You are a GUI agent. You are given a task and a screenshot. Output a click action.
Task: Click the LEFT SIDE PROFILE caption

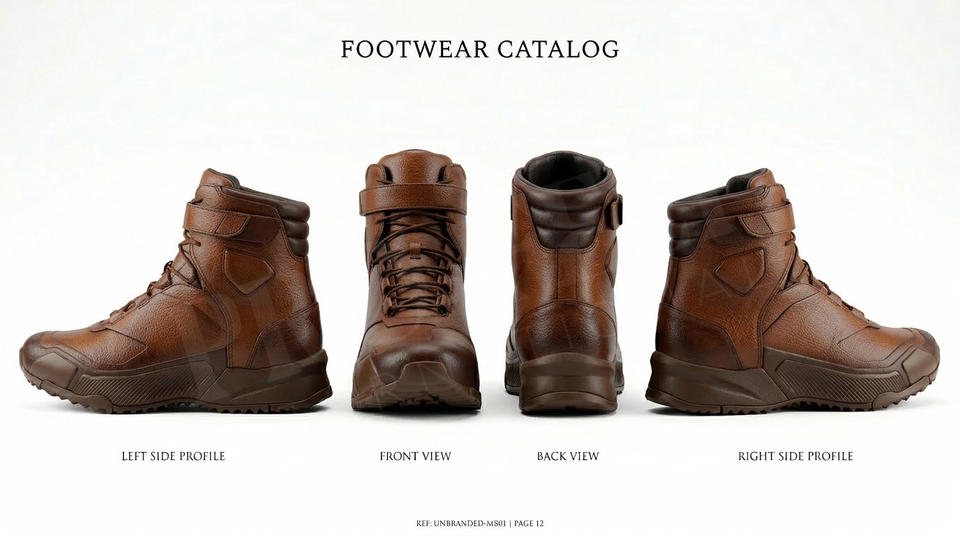173,456
